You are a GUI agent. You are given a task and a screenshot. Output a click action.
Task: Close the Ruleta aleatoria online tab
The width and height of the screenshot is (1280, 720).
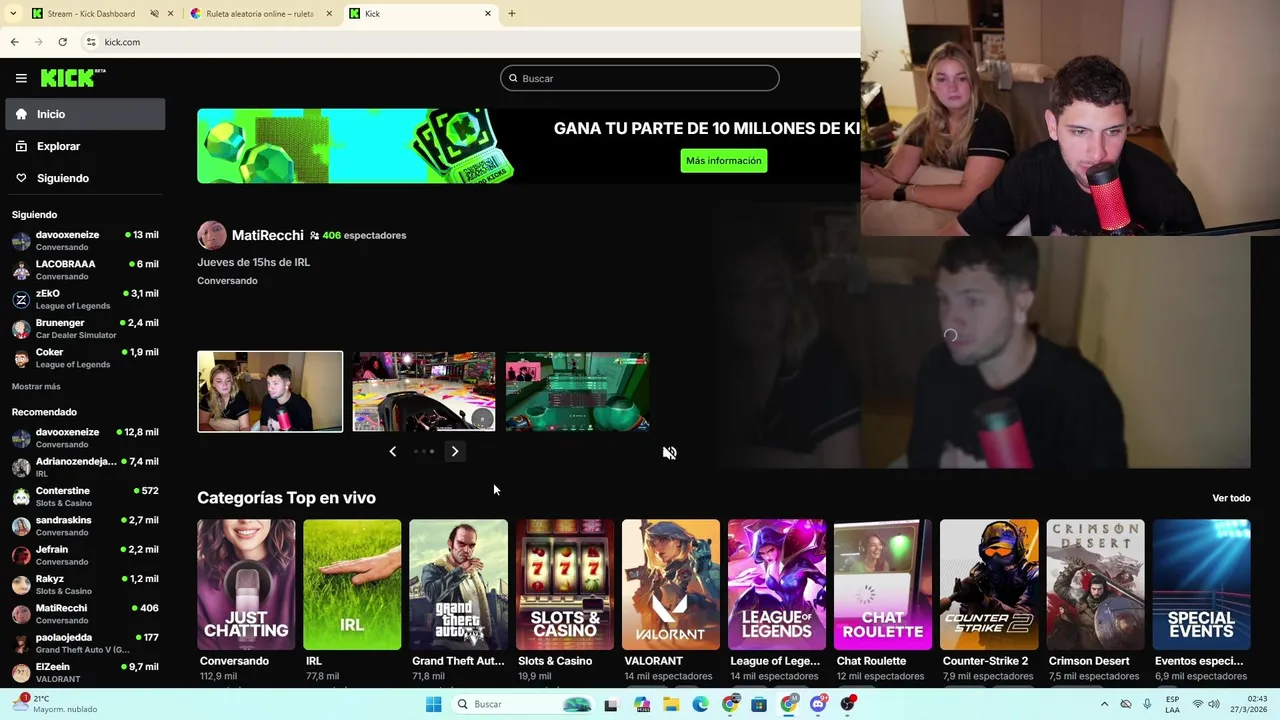(329, 14)
